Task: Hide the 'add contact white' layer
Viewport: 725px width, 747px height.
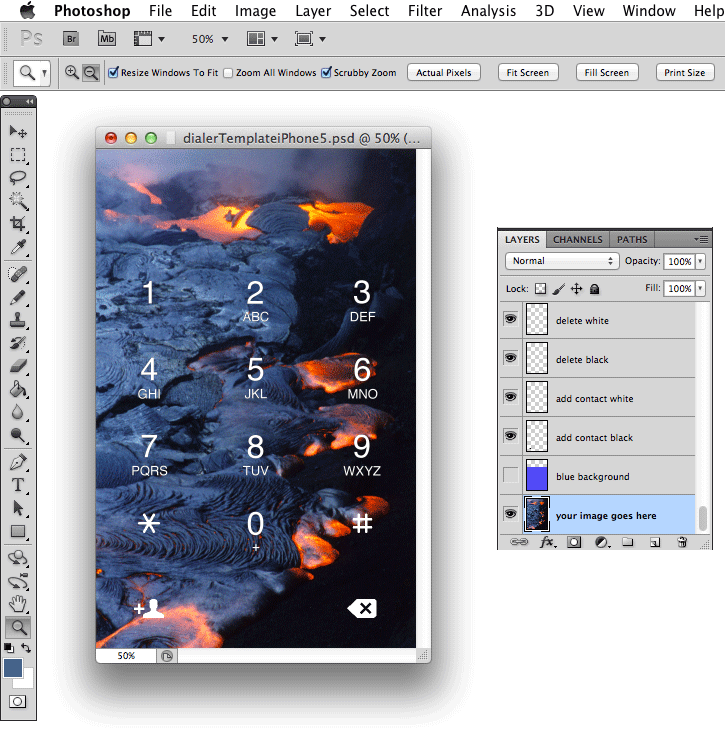Action: [511, 397]
